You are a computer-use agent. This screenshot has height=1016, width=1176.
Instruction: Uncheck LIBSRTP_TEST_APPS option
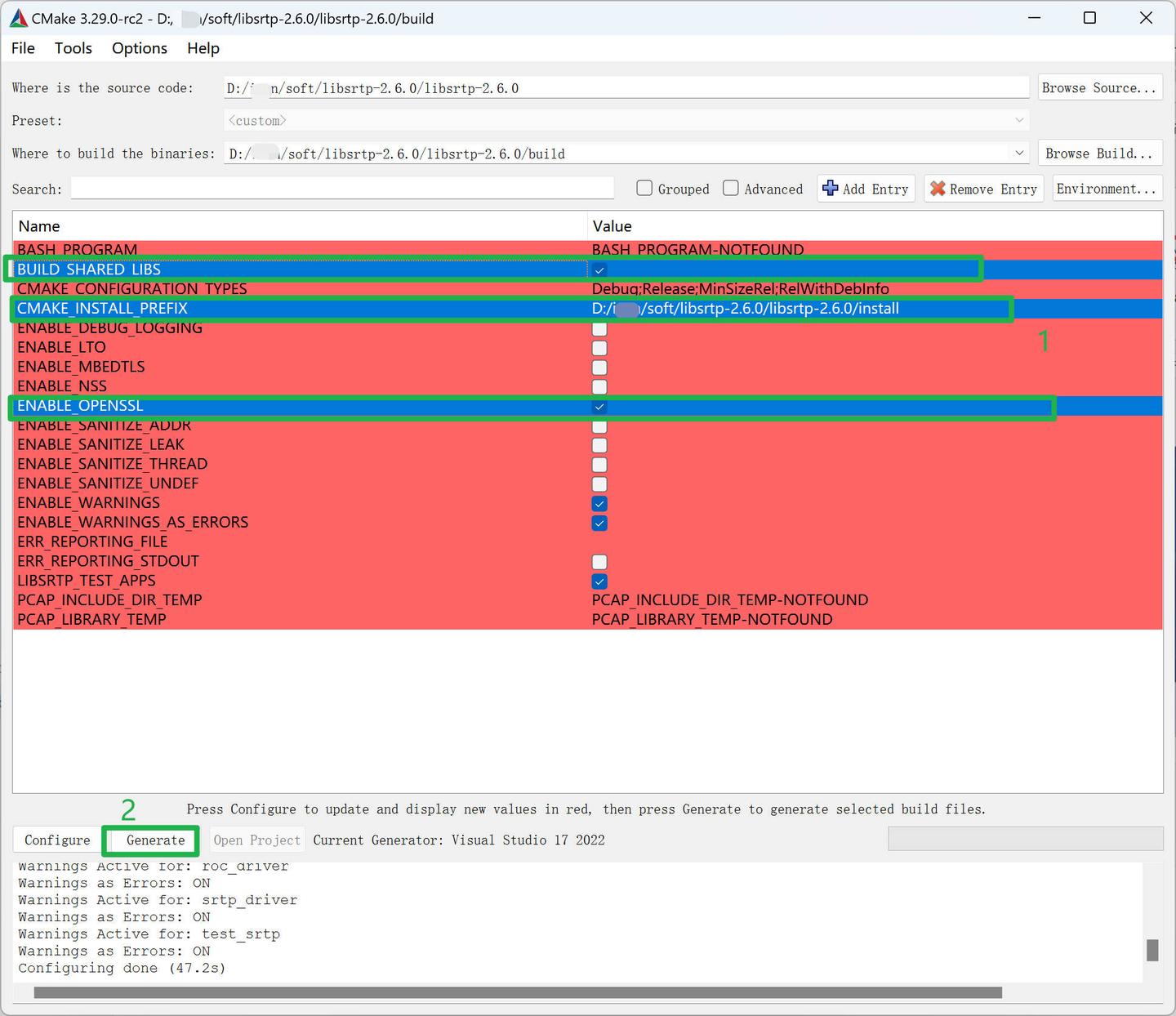(599, 582)
